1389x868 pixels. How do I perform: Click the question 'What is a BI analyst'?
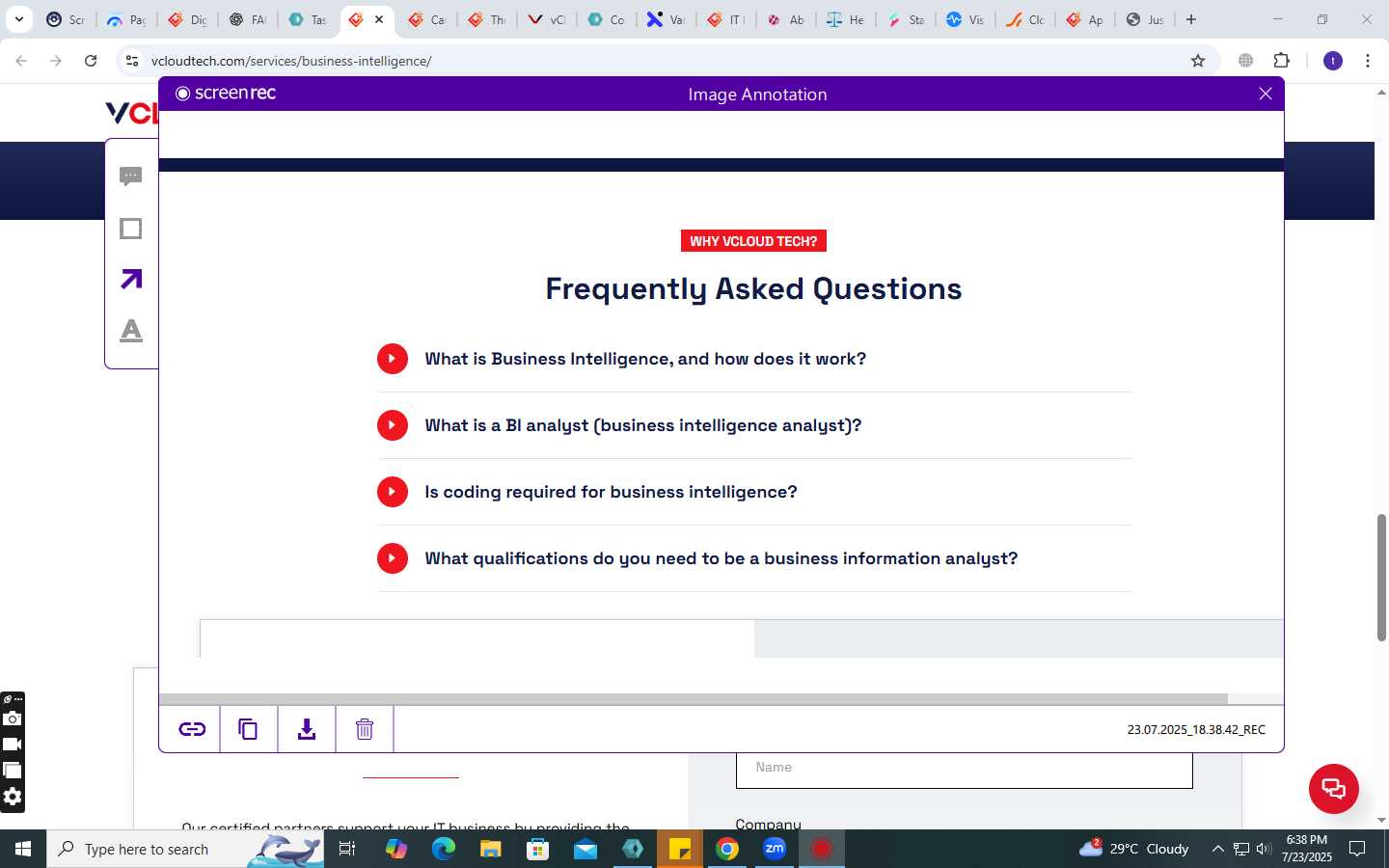pos(642,425)
